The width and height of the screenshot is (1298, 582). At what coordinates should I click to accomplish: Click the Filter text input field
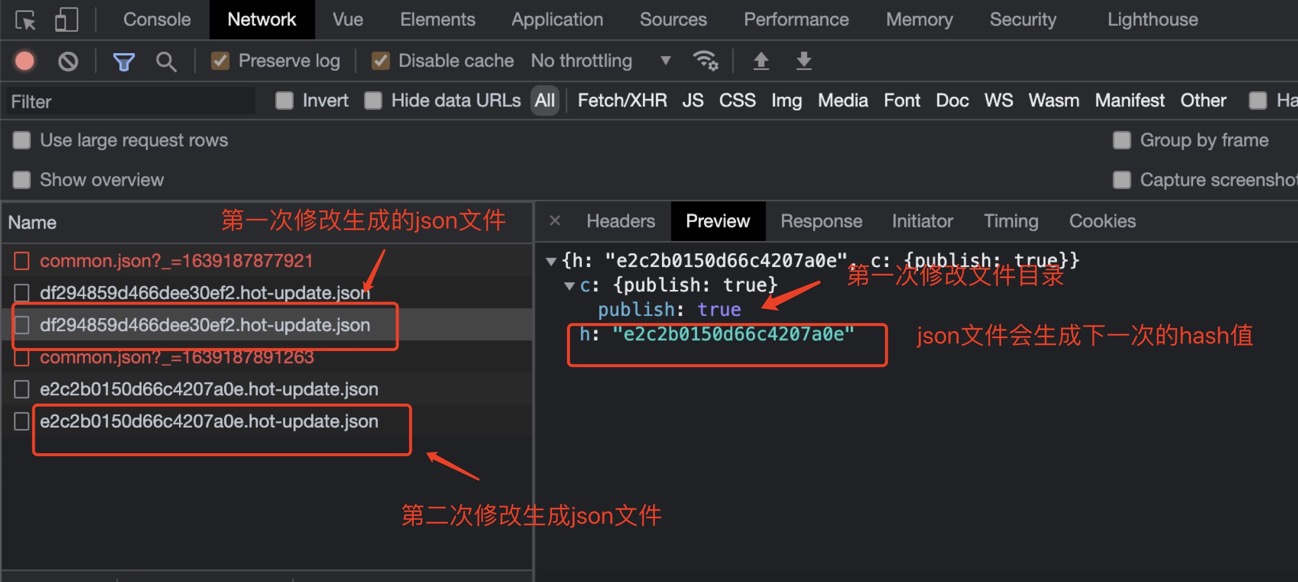point(130,101)
